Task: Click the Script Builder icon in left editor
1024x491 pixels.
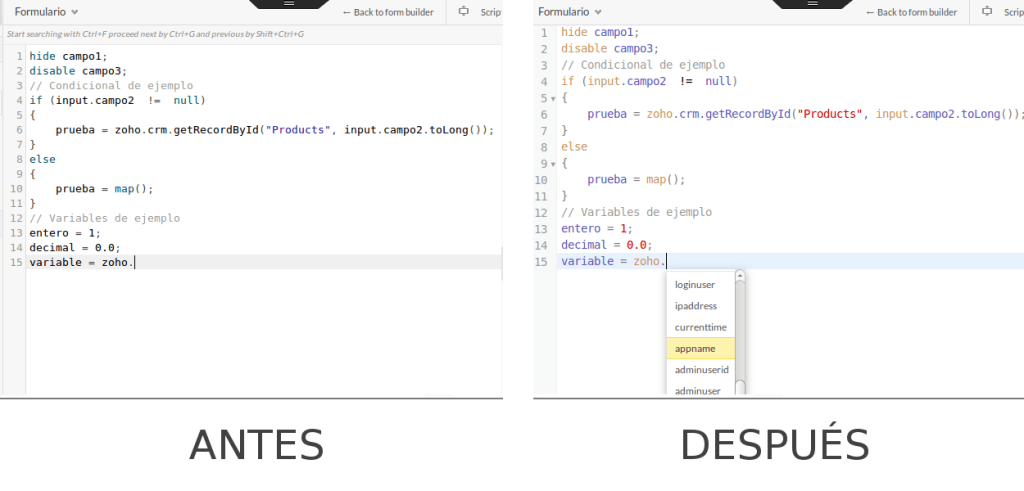Action: tap(464, 12)
